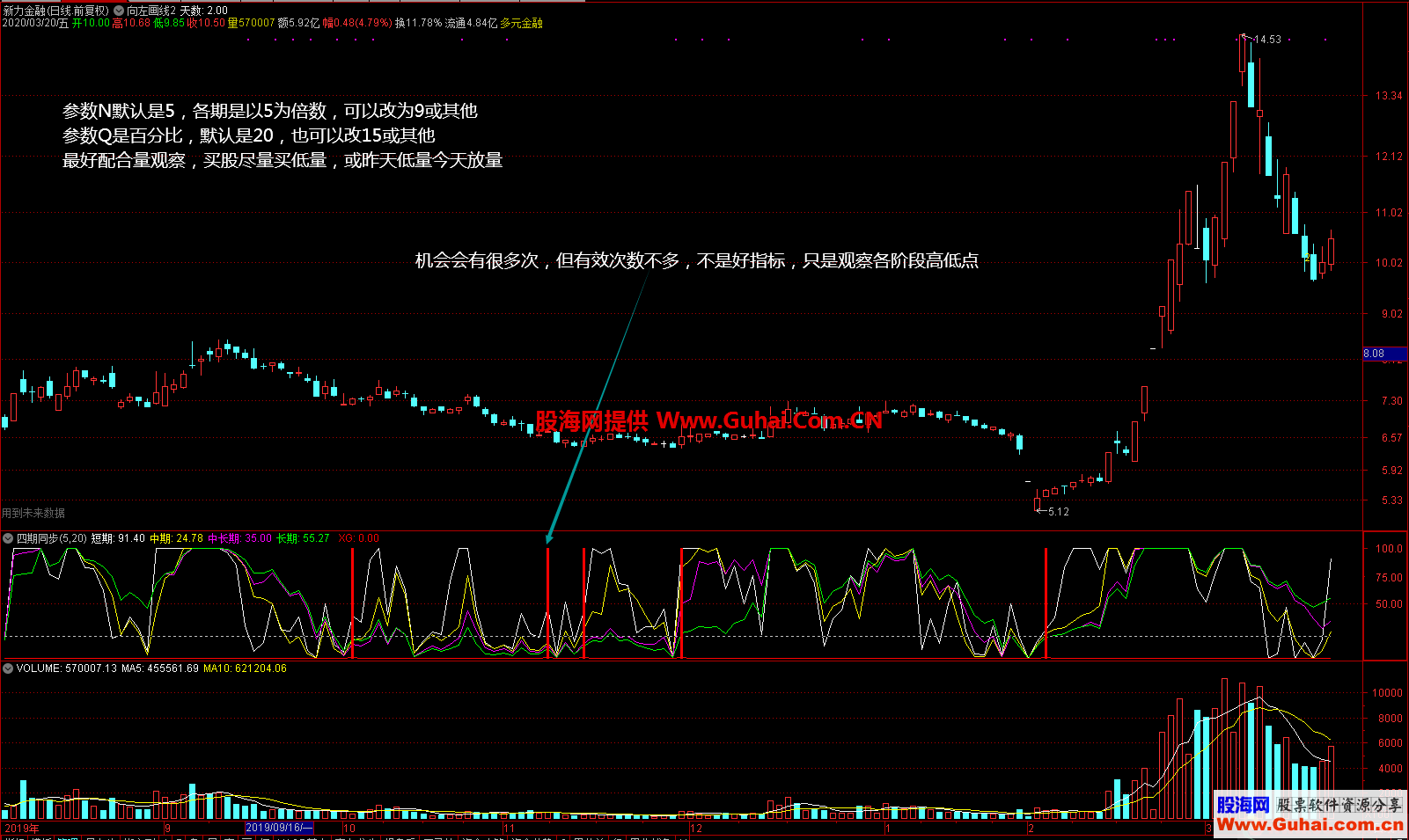
Task: Click the 4000 volume axis label
Action: pos(1390,769)
